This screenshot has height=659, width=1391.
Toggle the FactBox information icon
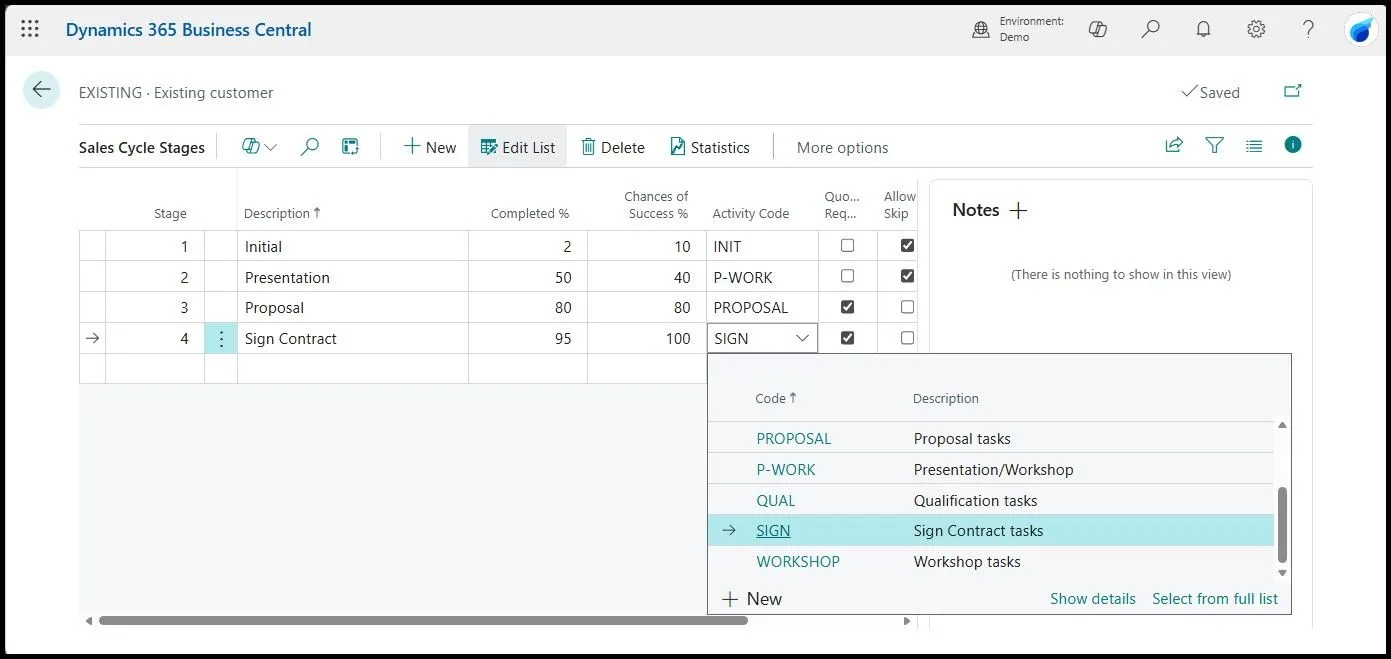coord(1293,145)
